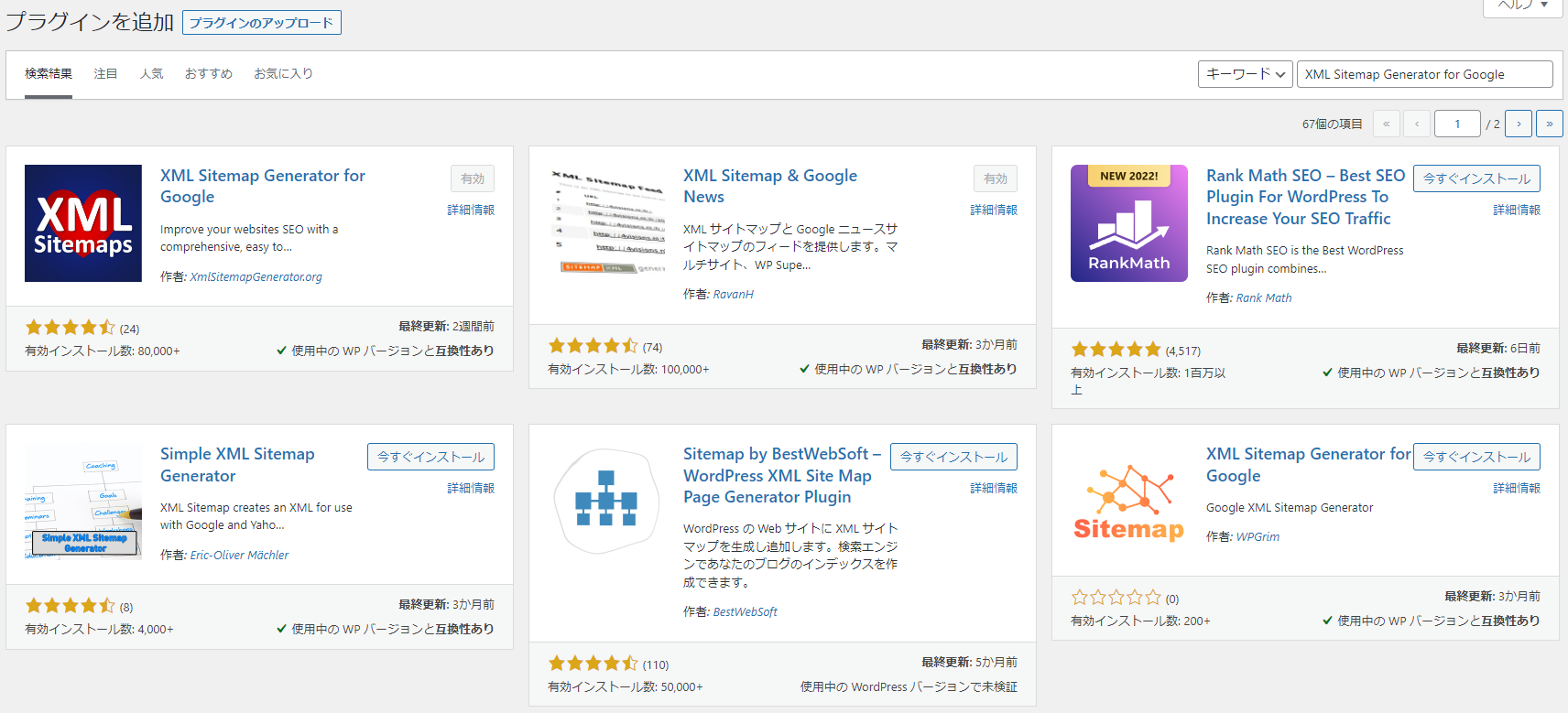Image resolution: width=1568 pixels, height=713 pixels.
Task: Install WPGrim XML Sitemap Generator now
Action: point(1476,457)
